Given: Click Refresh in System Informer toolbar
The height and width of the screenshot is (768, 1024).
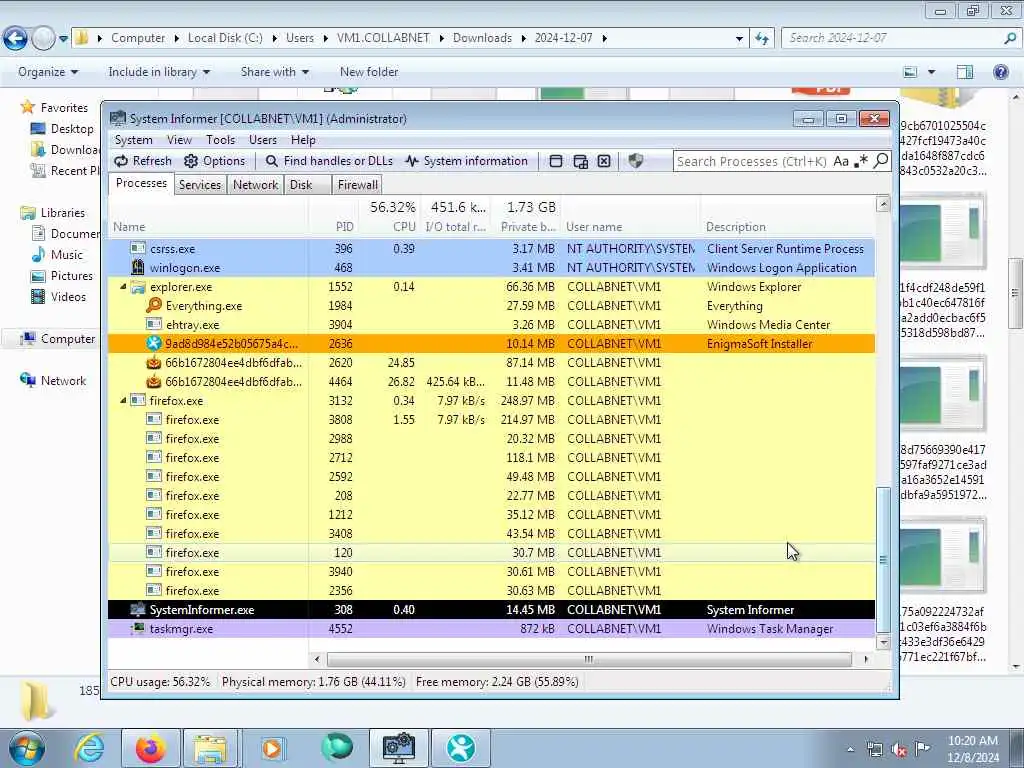Looking at the screenshot, I should pyautogui.click(x=143, y=161).
